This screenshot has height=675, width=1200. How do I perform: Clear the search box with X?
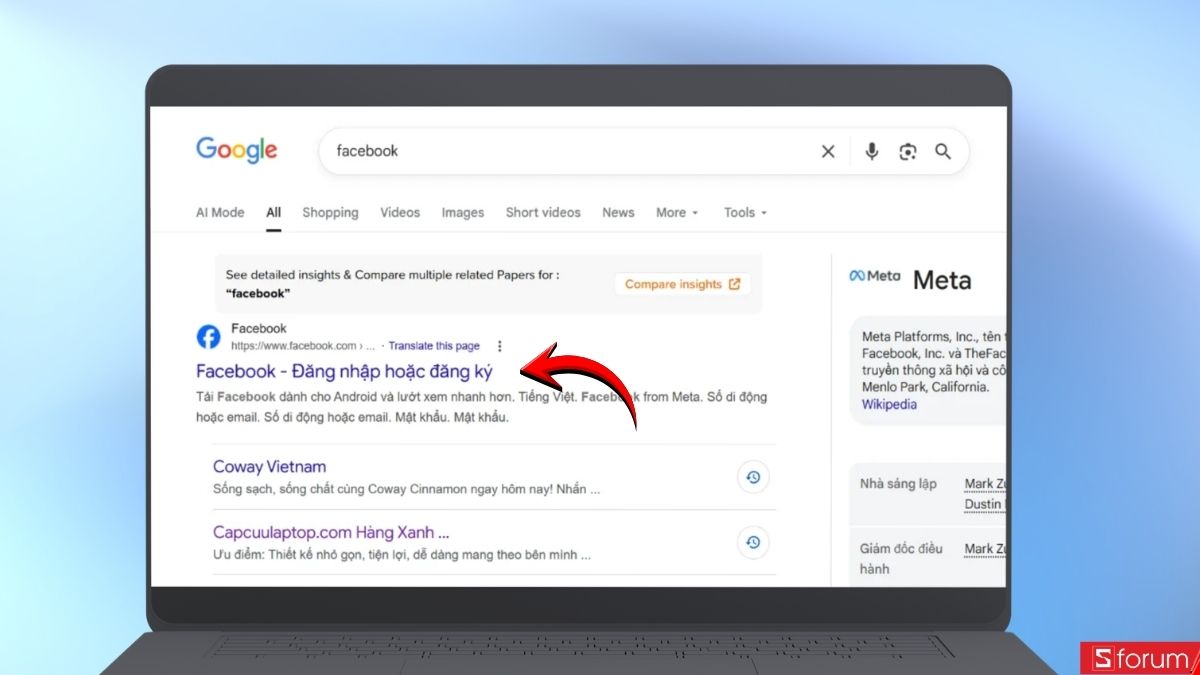(x=828, y=151)
